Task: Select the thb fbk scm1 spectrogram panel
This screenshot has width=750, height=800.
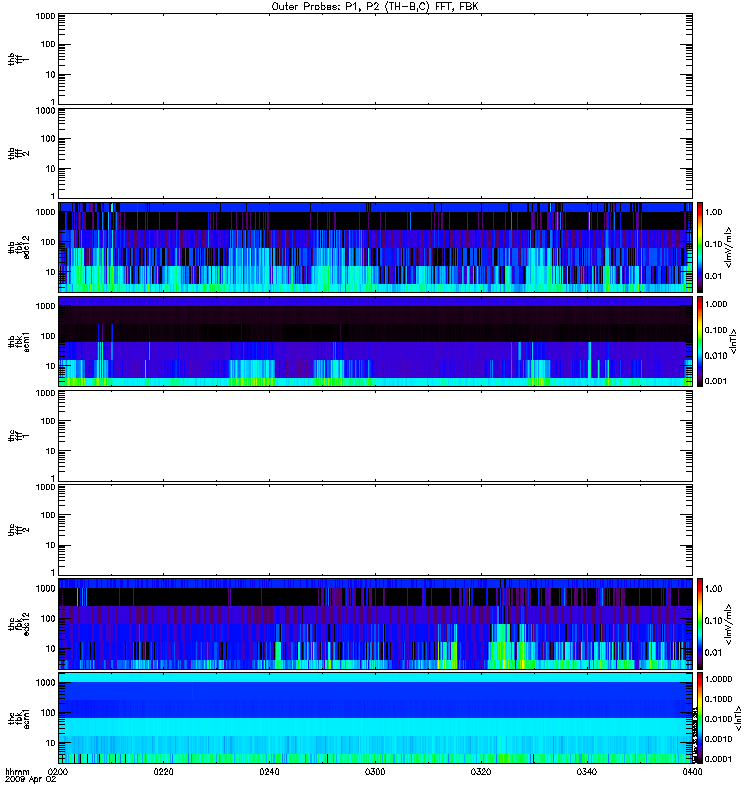Action: point(376,341)
